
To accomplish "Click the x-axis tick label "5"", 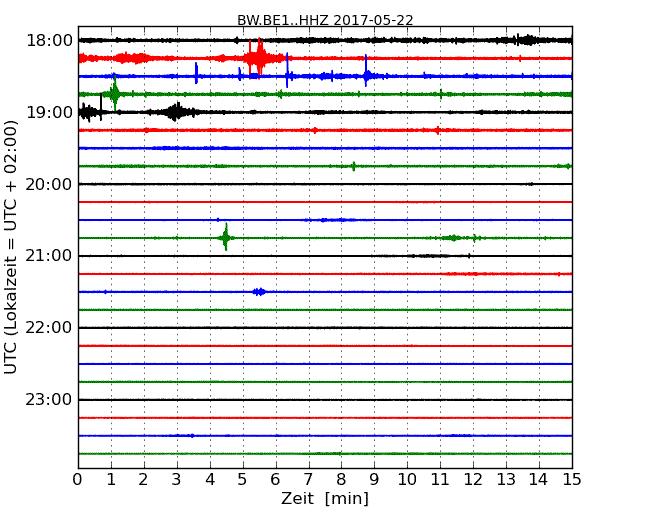I will pos(243,480).
